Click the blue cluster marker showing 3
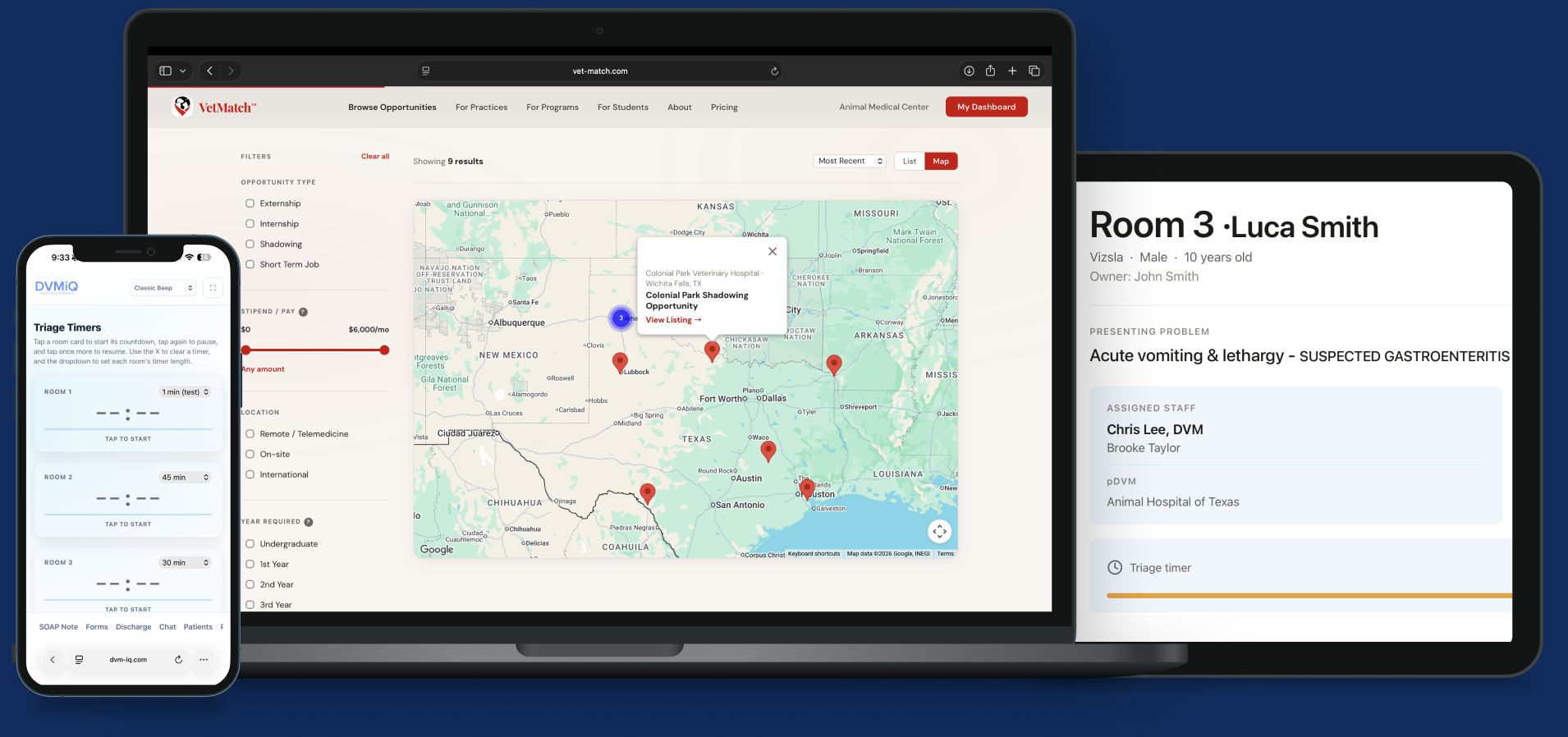The height and width of the screenshot is (737, 1568). click(621, 318)
